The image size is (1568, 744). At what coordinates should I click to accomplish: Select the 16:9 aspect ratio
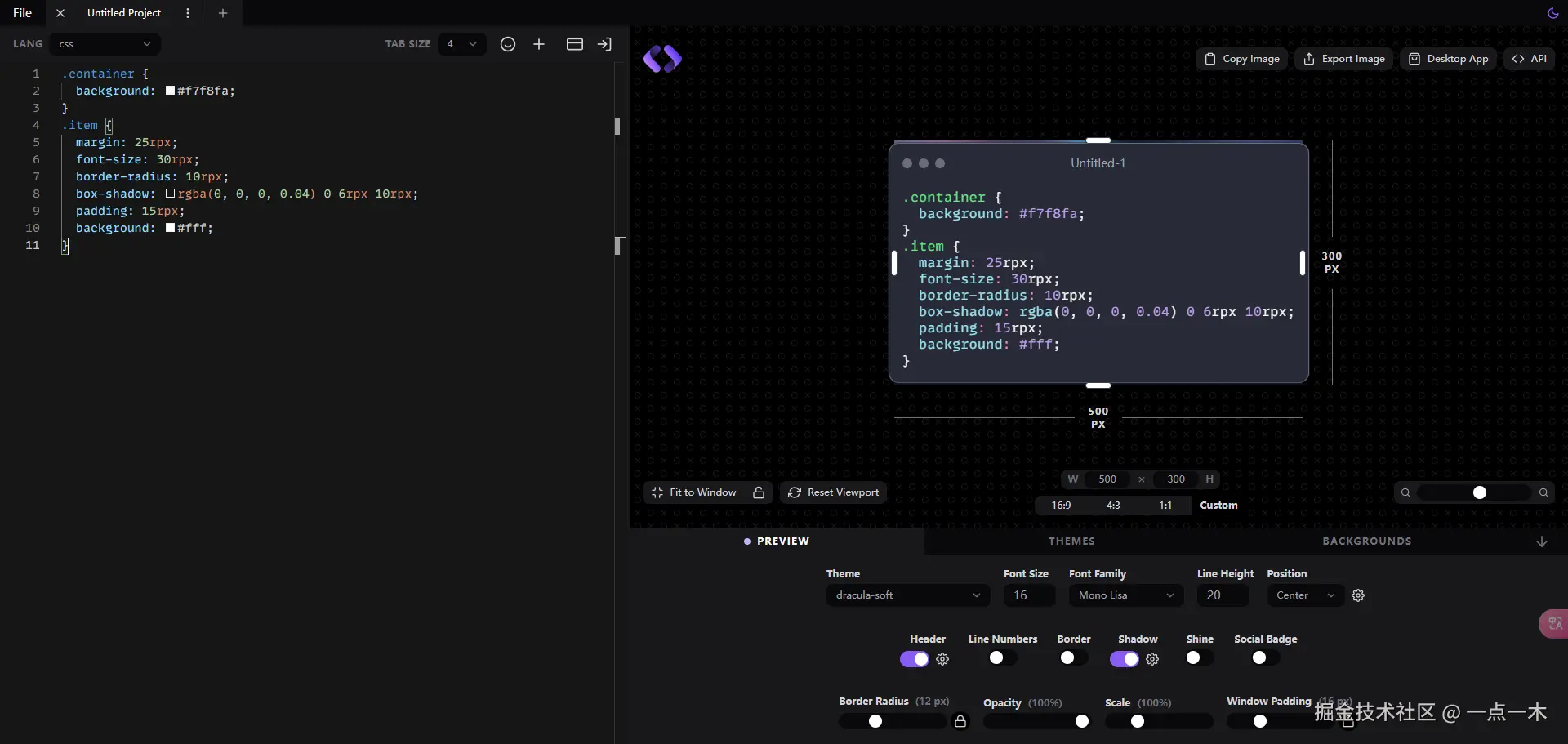(x=1061, y=506)
